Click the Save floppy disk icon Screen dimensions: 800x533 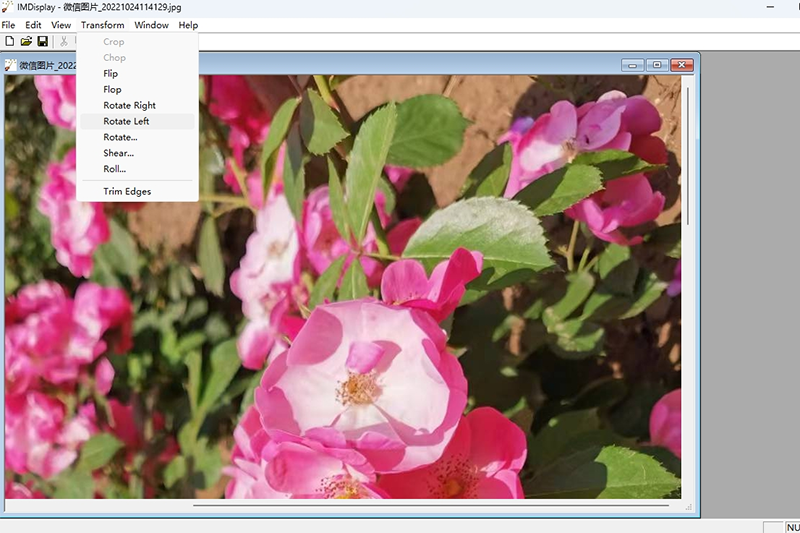pyautogui.click(x=42, y=41)
